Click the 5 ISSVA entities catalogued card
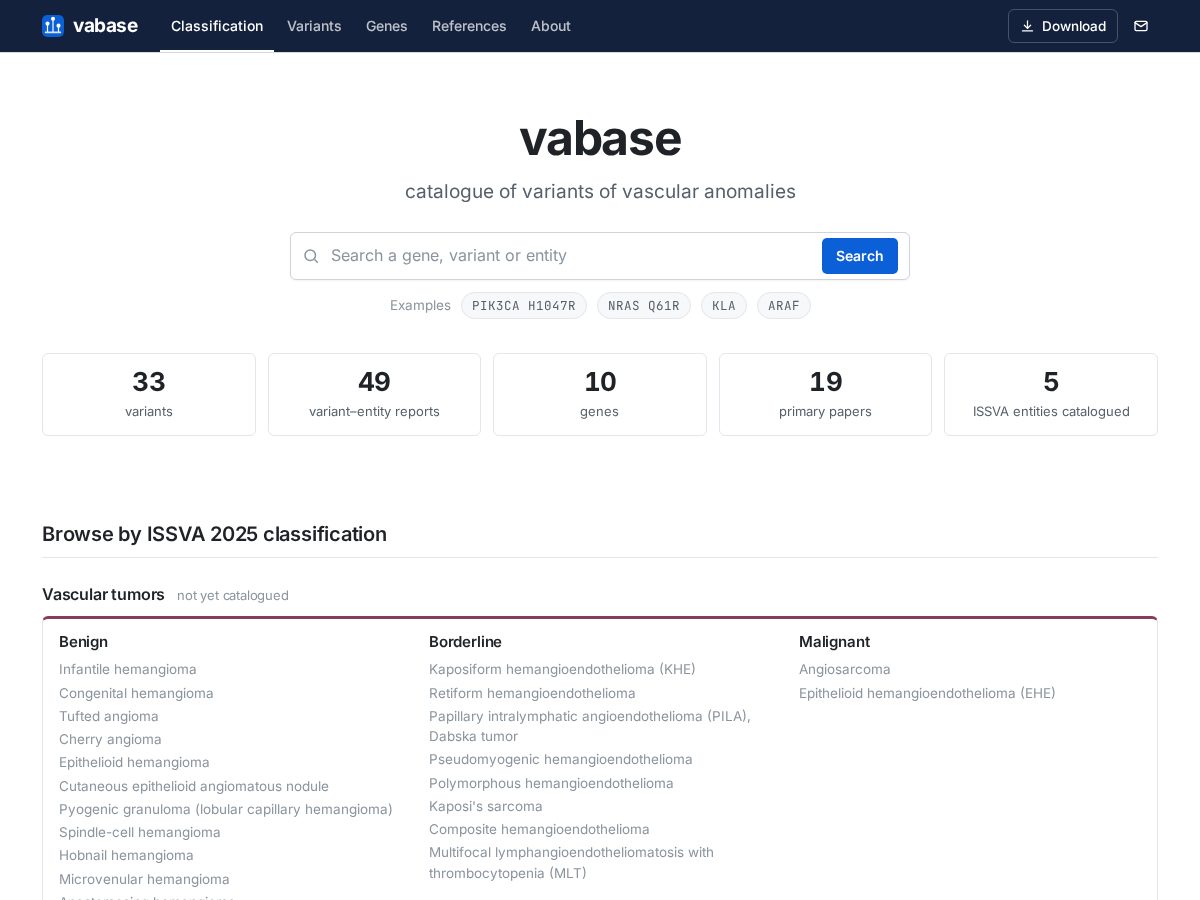 (1051, 394)
